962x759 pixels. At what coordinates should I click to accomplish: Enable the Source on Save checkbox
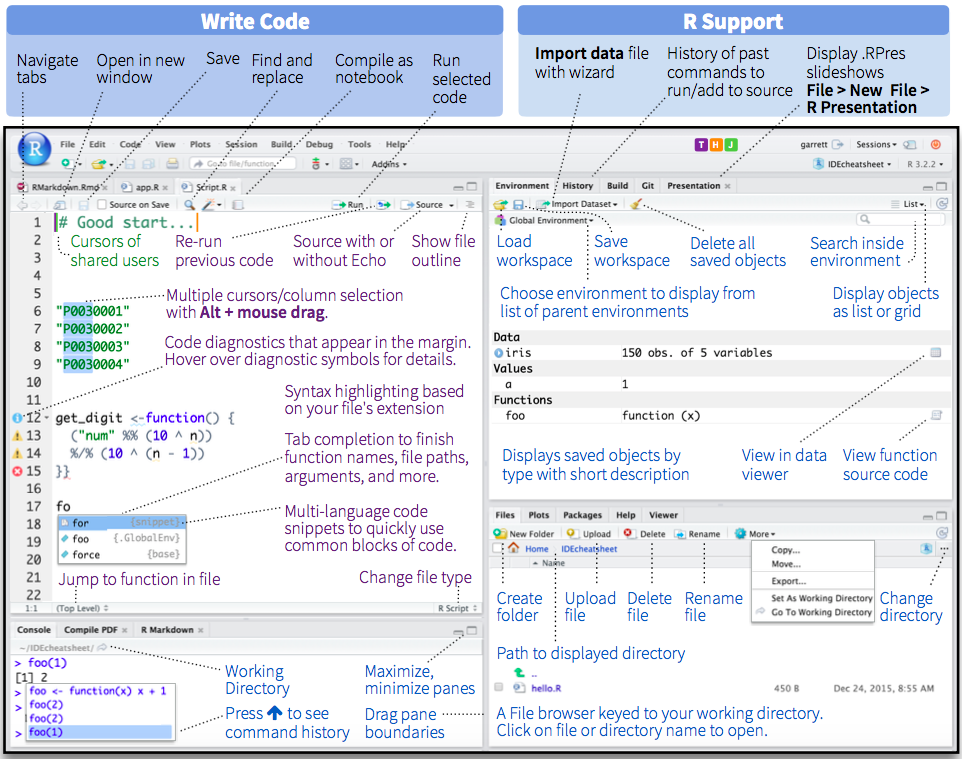(102, 205)
